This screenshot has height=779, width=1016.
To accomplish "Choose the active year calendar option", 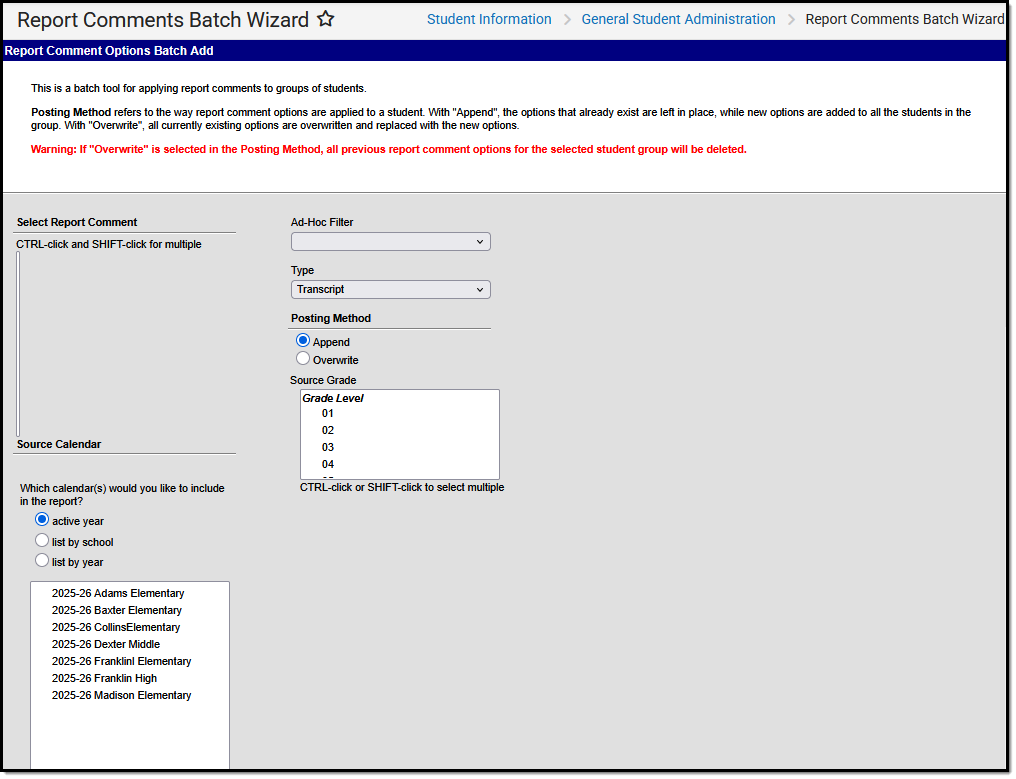I will pos(41,519).
